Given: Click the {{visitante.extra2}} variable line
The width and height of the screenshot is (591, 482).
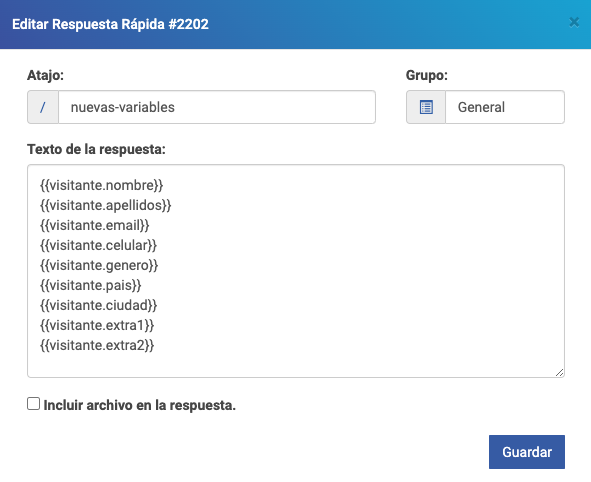Looking at the screenshot, I should pos(97,345).
